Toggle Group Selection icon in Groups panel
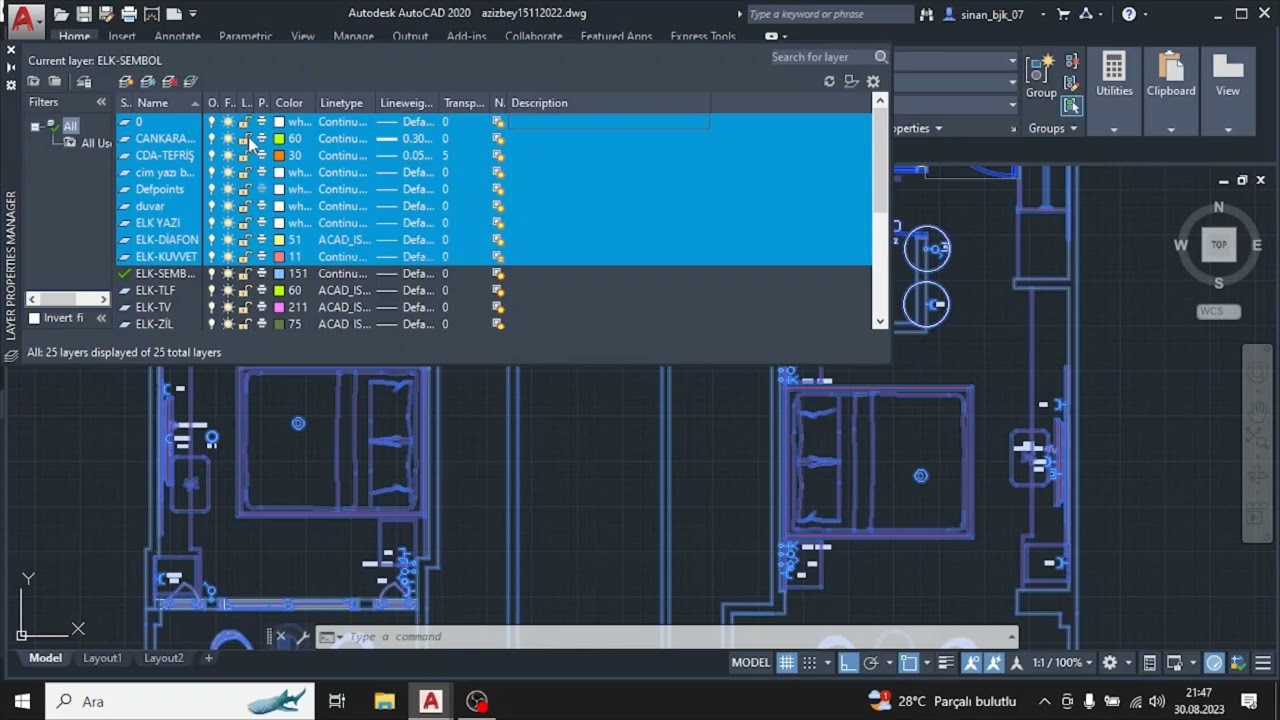The image size is (1280, 720). (1072, 105)
